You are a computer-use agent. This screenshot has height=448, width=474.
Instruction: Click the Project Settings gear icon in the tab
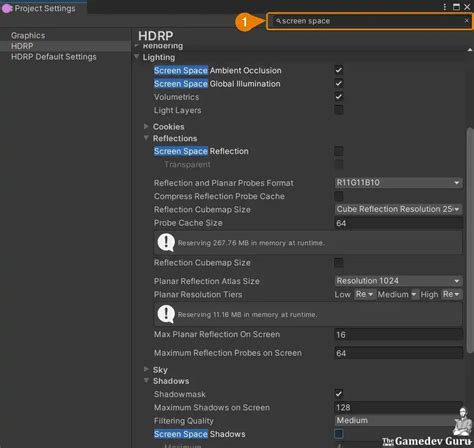(7, 8)
